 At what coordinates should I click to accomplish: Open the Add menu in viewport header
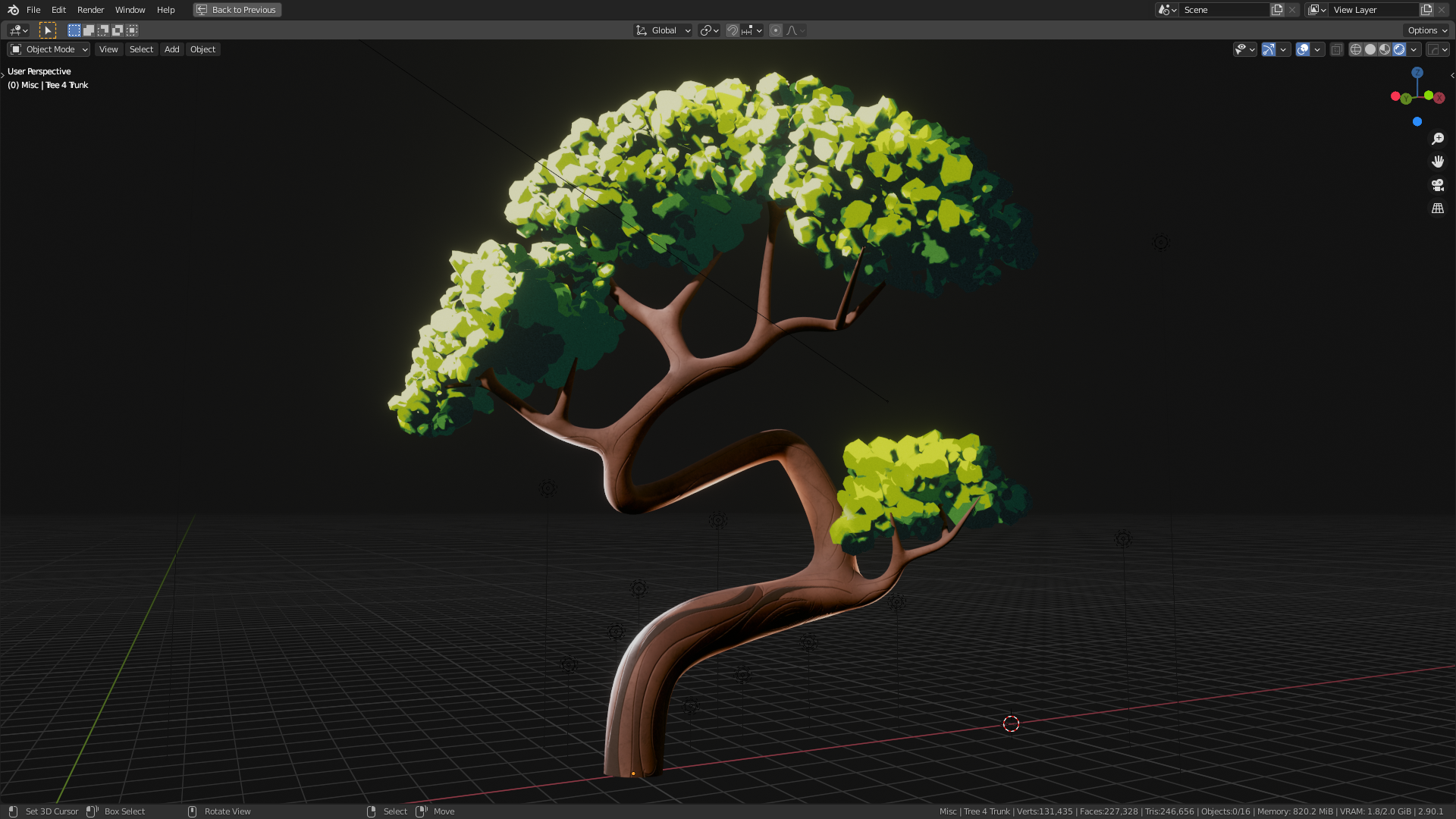(x=172, y=49)
